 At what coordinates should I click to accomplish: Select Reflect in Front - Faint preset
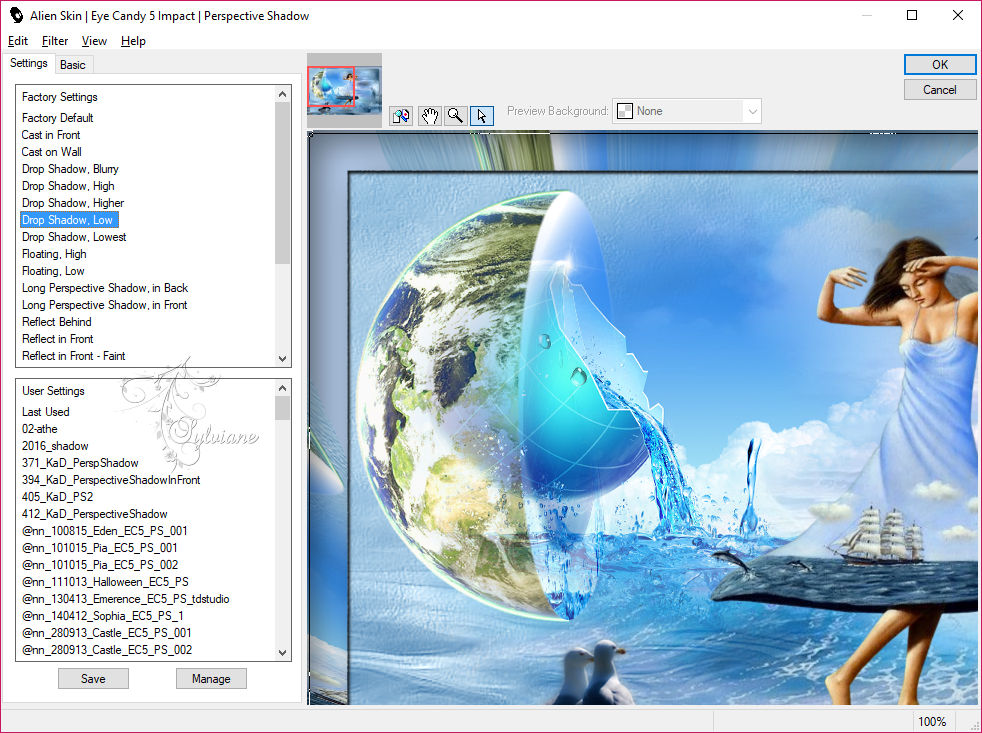point(73,355)
